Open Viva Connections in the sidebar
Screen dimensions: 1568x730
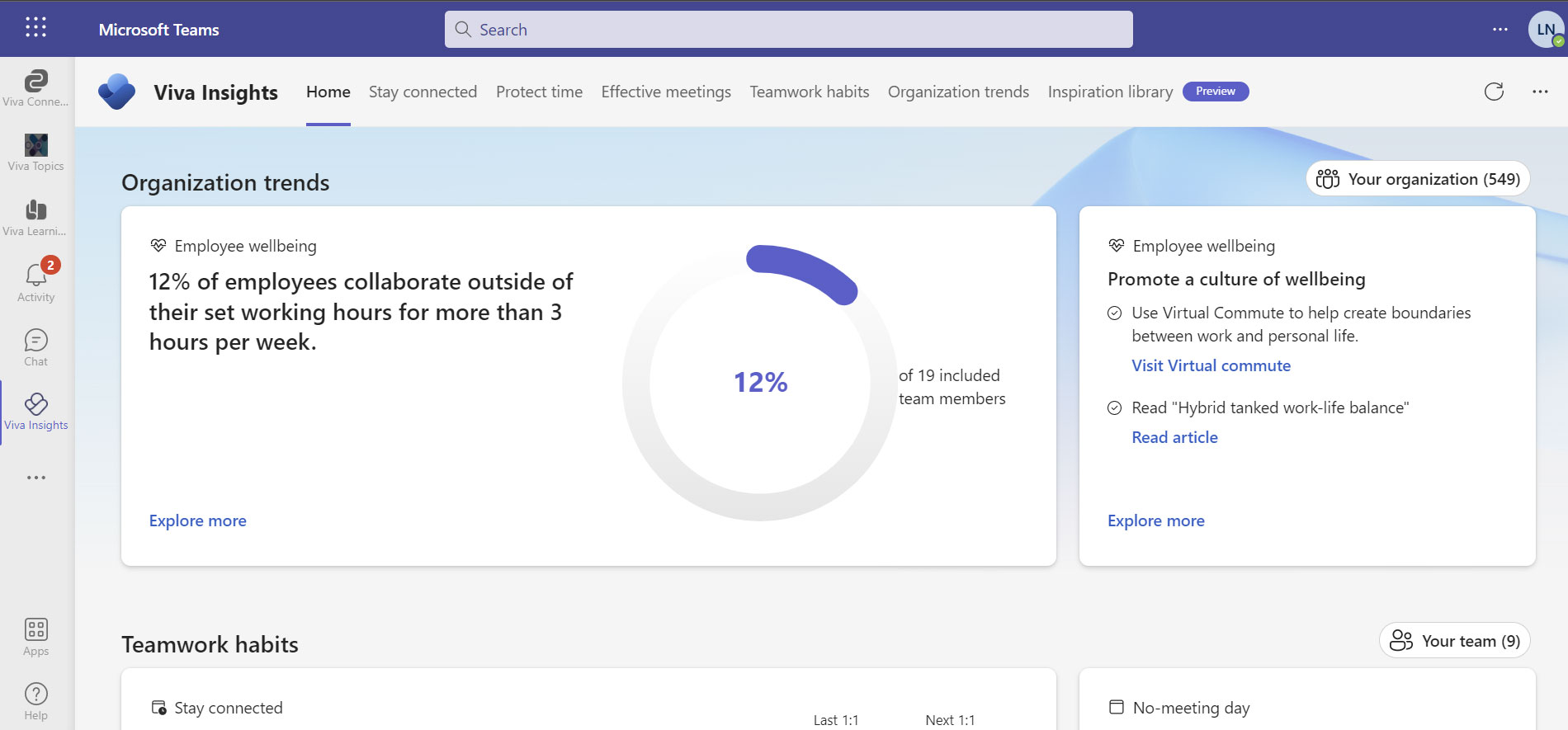pyautogui.click(x=35, y=87)
